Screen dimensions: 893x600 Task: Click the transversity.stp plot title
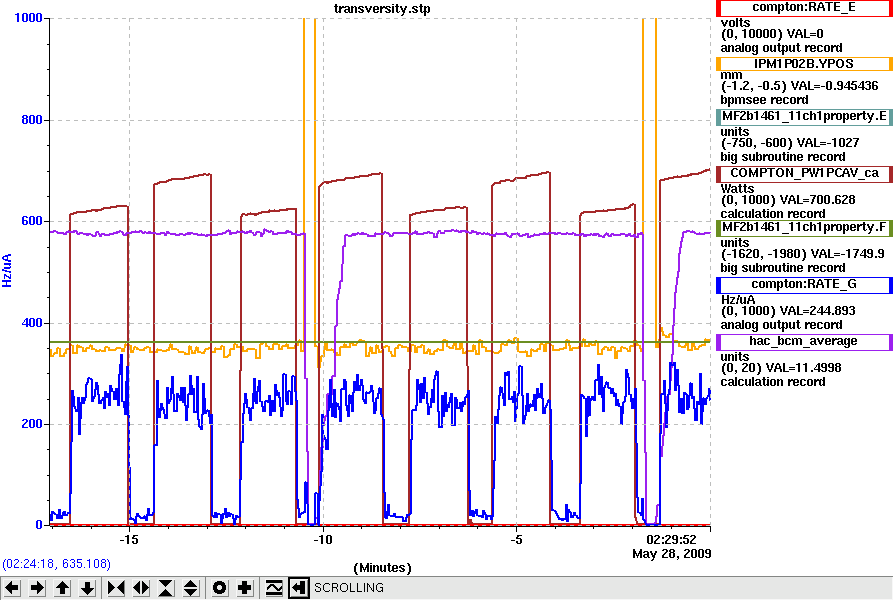(382, 9)
